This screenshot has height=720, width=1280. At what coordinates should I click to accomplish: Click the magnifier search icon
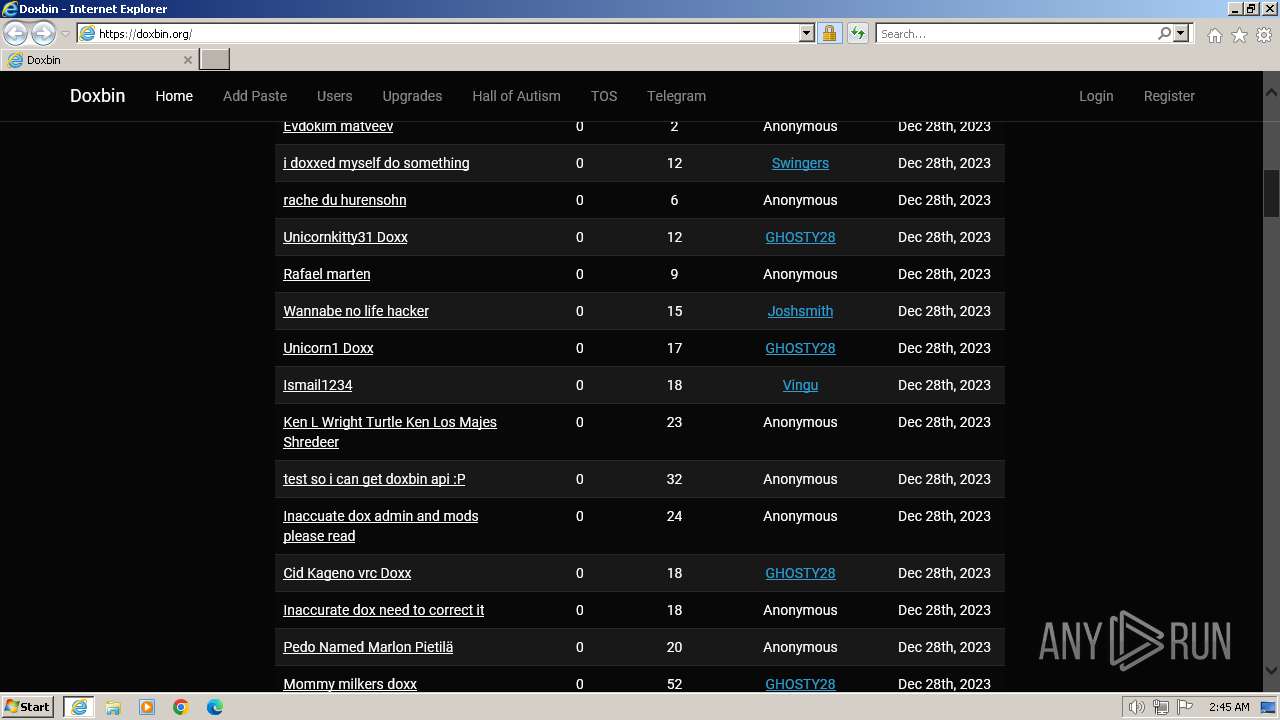[1164, 33]
